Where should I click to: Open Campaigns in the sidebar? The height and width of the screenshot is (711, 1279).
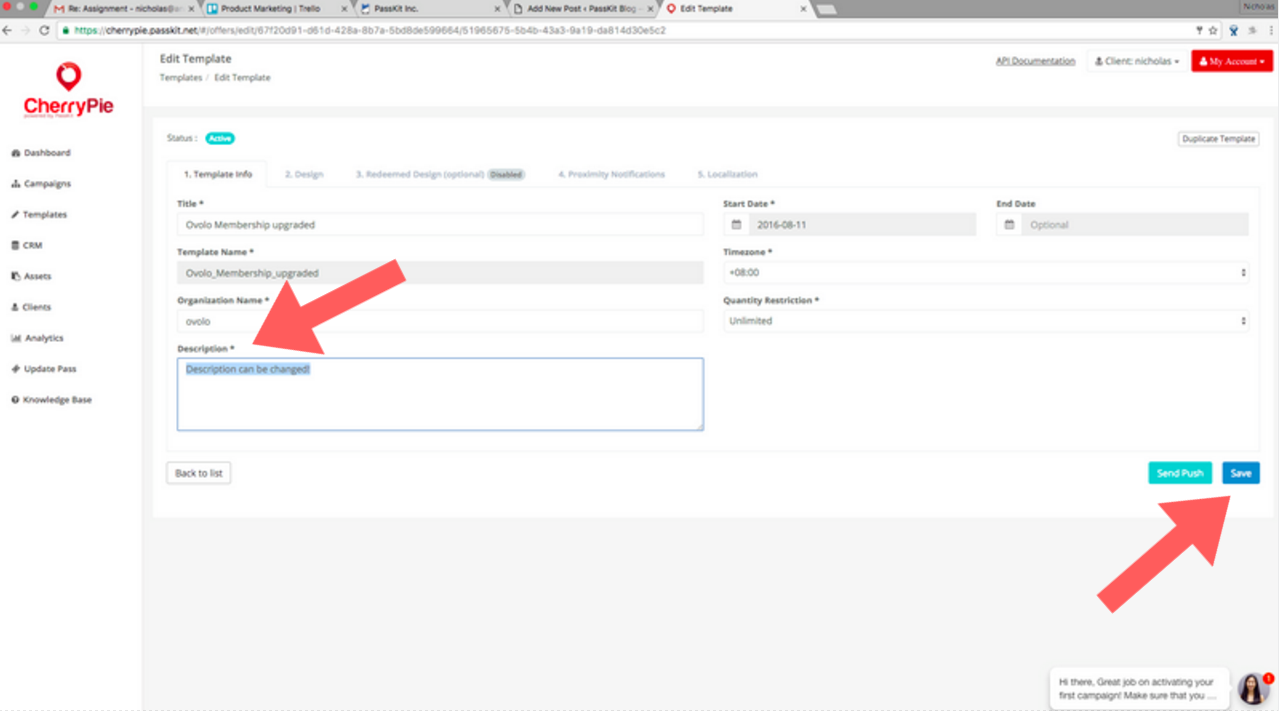(x=41, y=184)
